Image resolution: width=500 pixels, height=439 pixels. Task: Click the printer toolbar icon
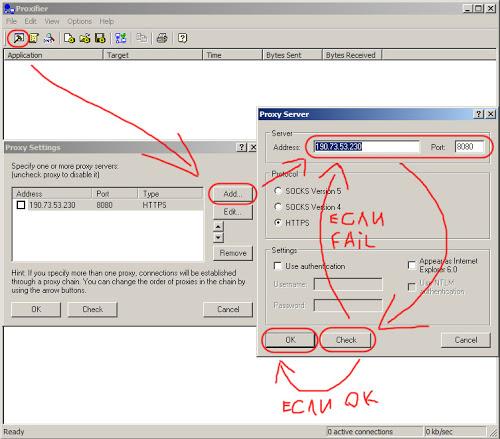(x=162, y=38)
